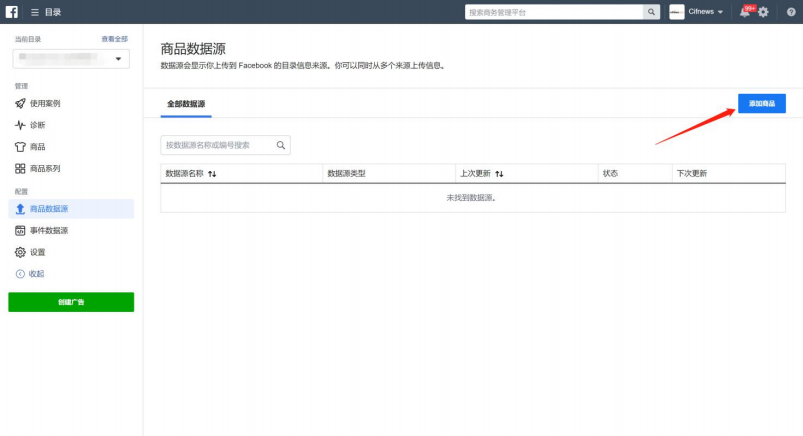Click the green 创建广告 button
803x436 pixels.
pyautogui.click(x=71, y=302)
